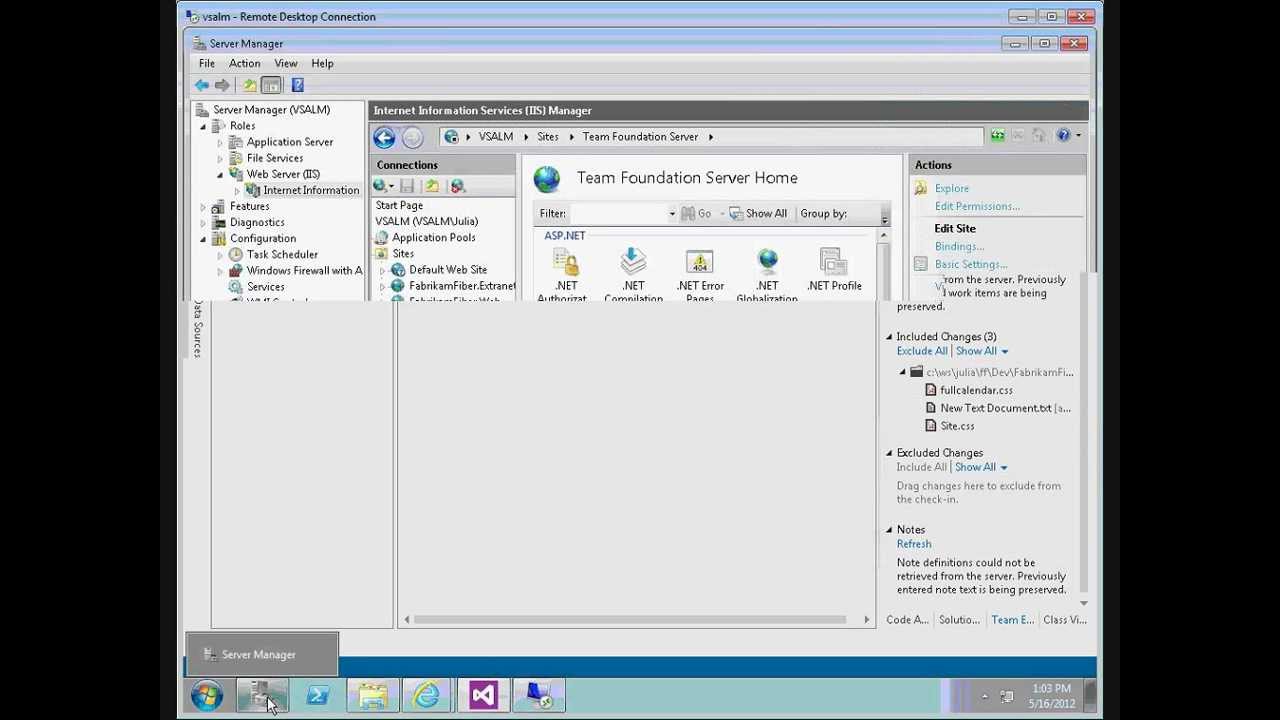Switch to the Team E... tab
The width and height of the screenshot is (1280, 720).
click(x=1012, y=620)
